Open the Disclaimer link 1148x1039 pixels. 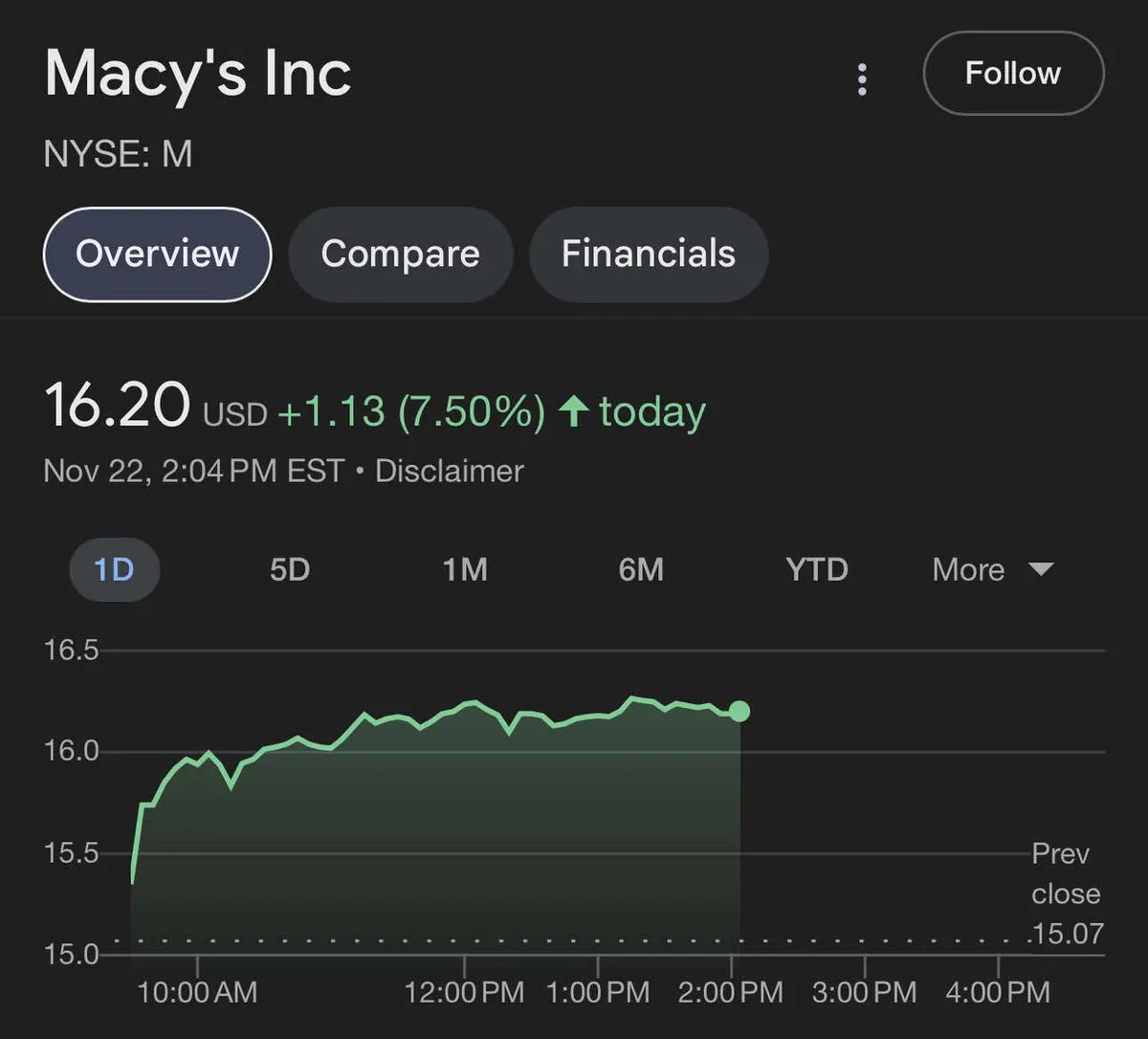pyautogui.click(x=449, y=471)
